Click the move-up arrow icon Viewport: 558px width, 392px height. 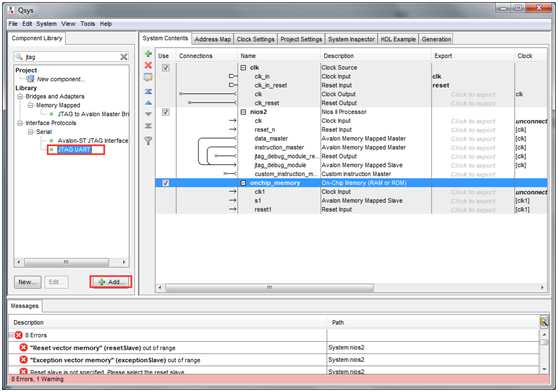pos(148,103)
